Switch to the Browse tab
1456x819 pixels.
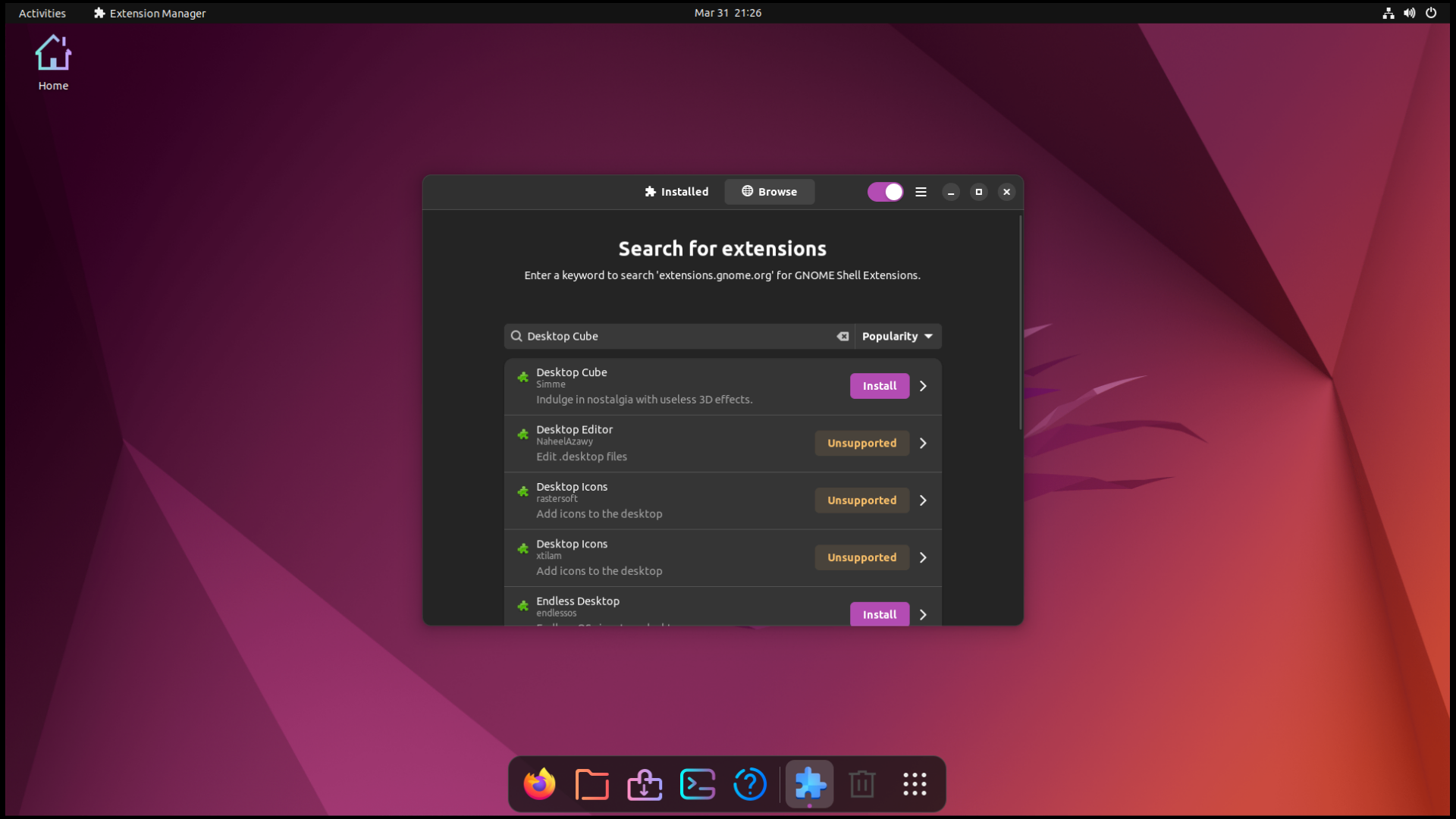click(x=769, y=192)
